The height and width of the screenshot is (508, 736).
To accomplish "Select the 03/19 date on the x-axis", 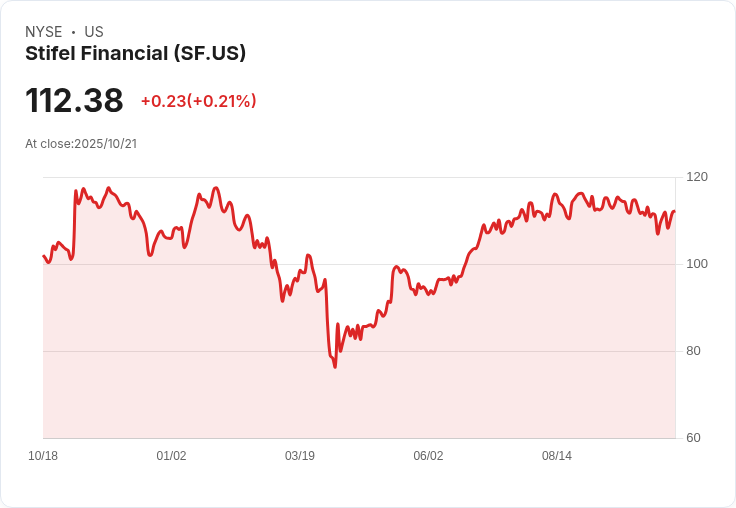I will pos(300,456).
